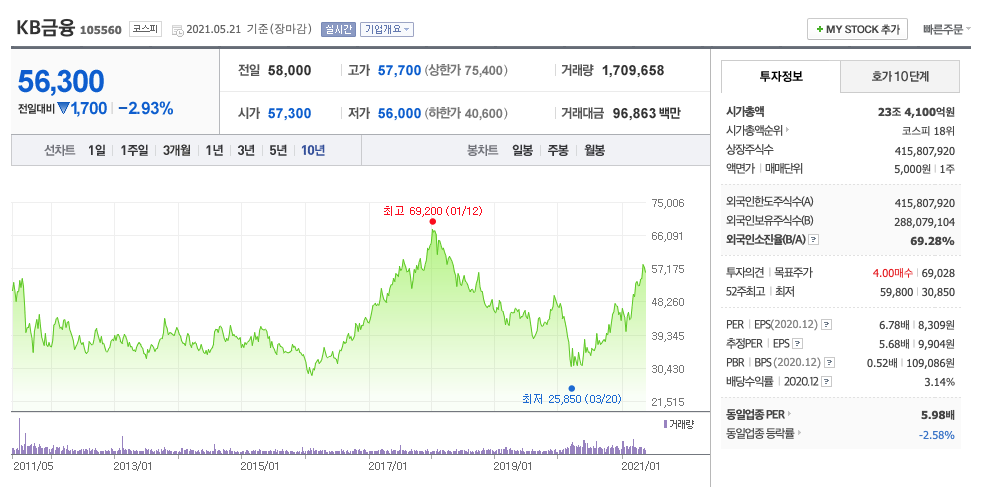Click 동일업종 PER value 5.98배
The width and height of the screenshot is (990, 487).
pyautogui.click(x=937, y=416)
